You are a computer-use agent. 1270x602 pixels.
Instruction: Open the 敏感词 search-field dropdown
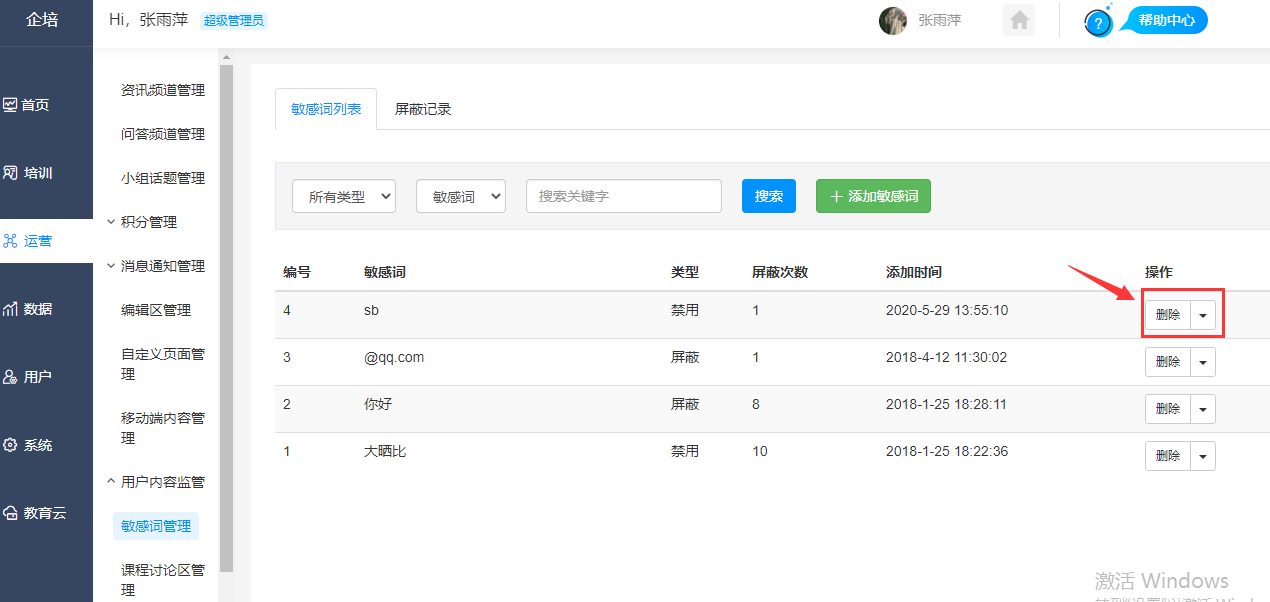coord(461,197)
